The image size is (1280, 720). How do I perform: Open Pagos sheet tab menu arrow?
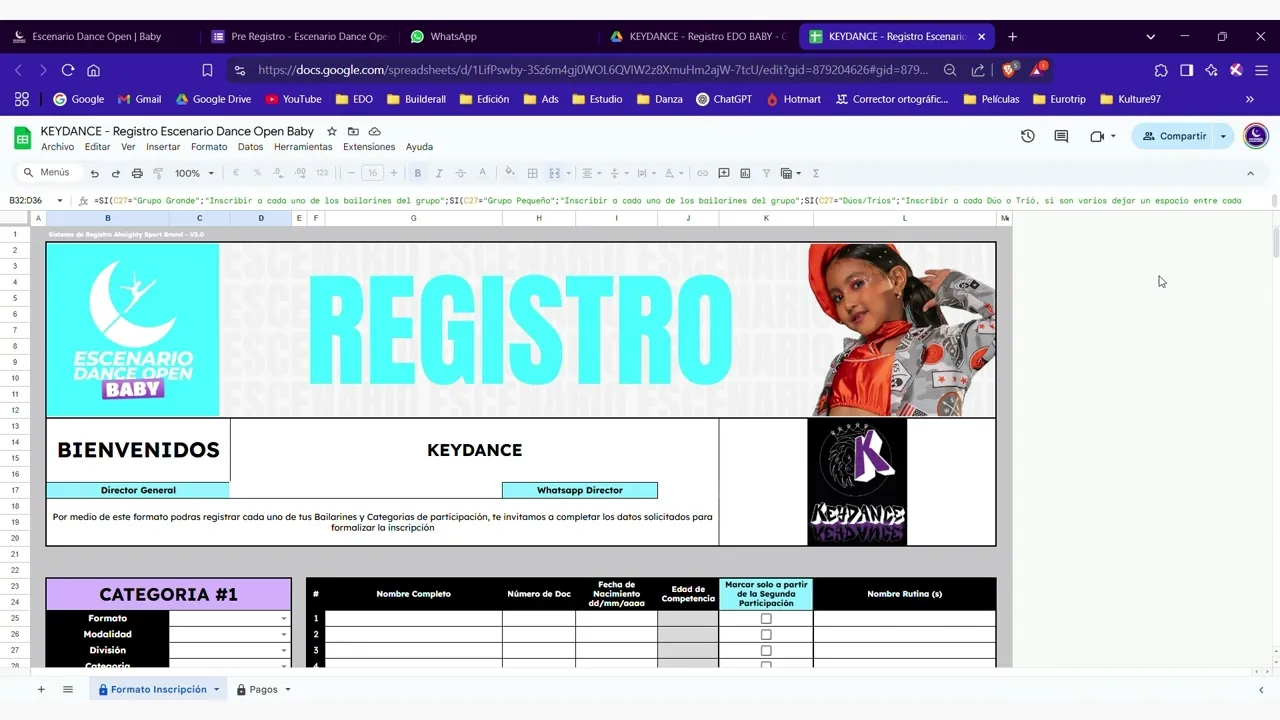click(288, 689)
